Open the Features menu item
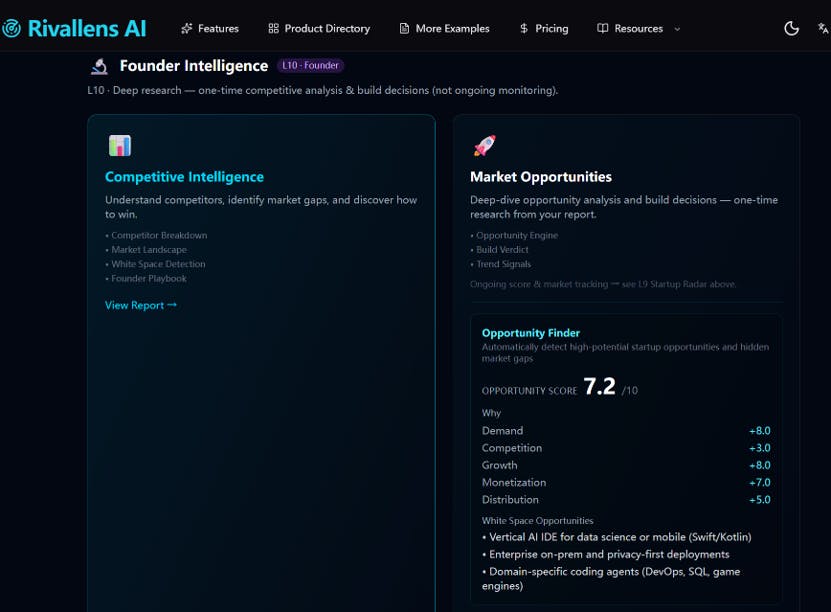This screenshot has width=831, height=612. pyautogui.click(x=210, y=29)
